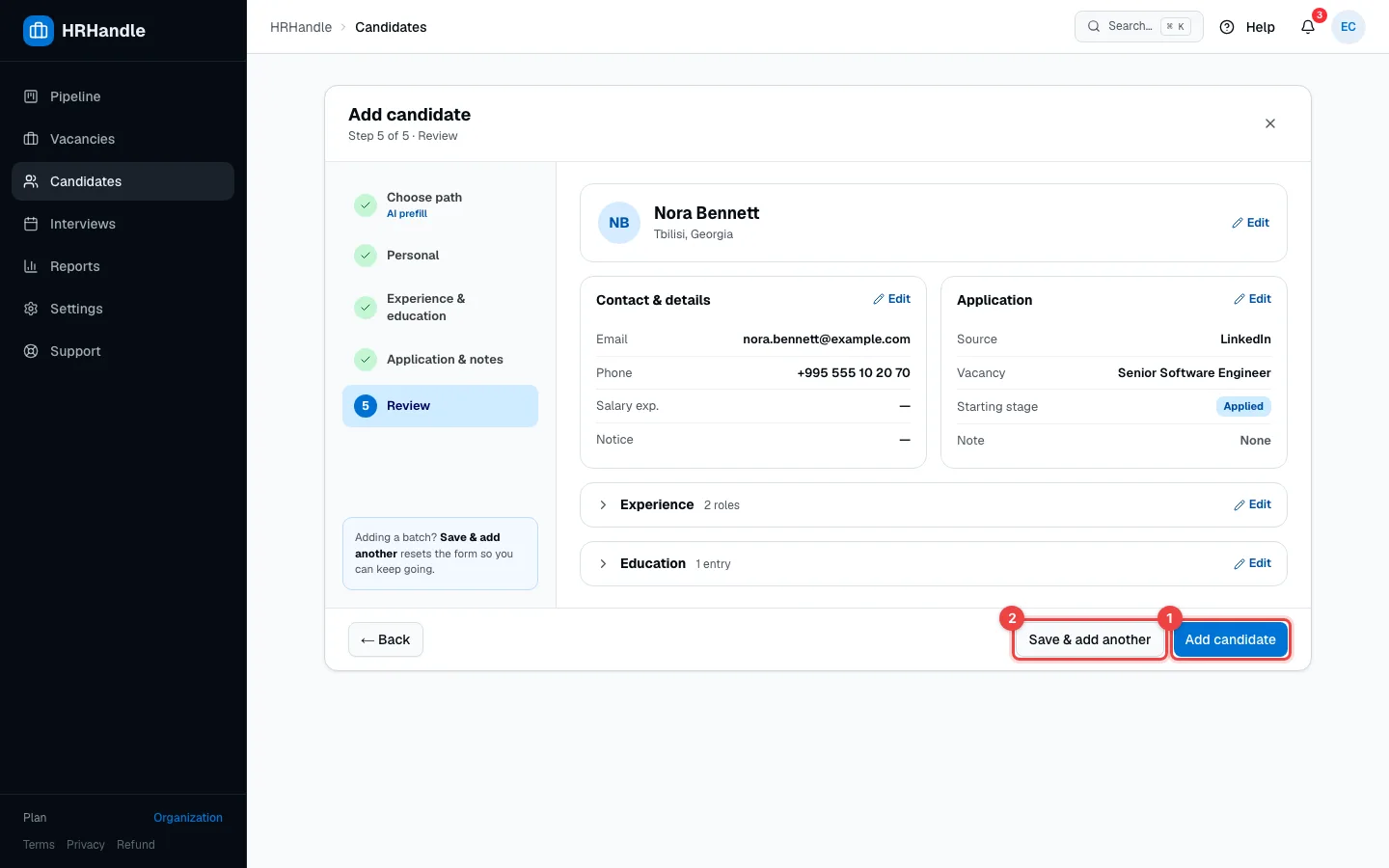Viewport: 1389px width, 868px height.
Task: Open the Support page
Action: click(x=123, y=351)
